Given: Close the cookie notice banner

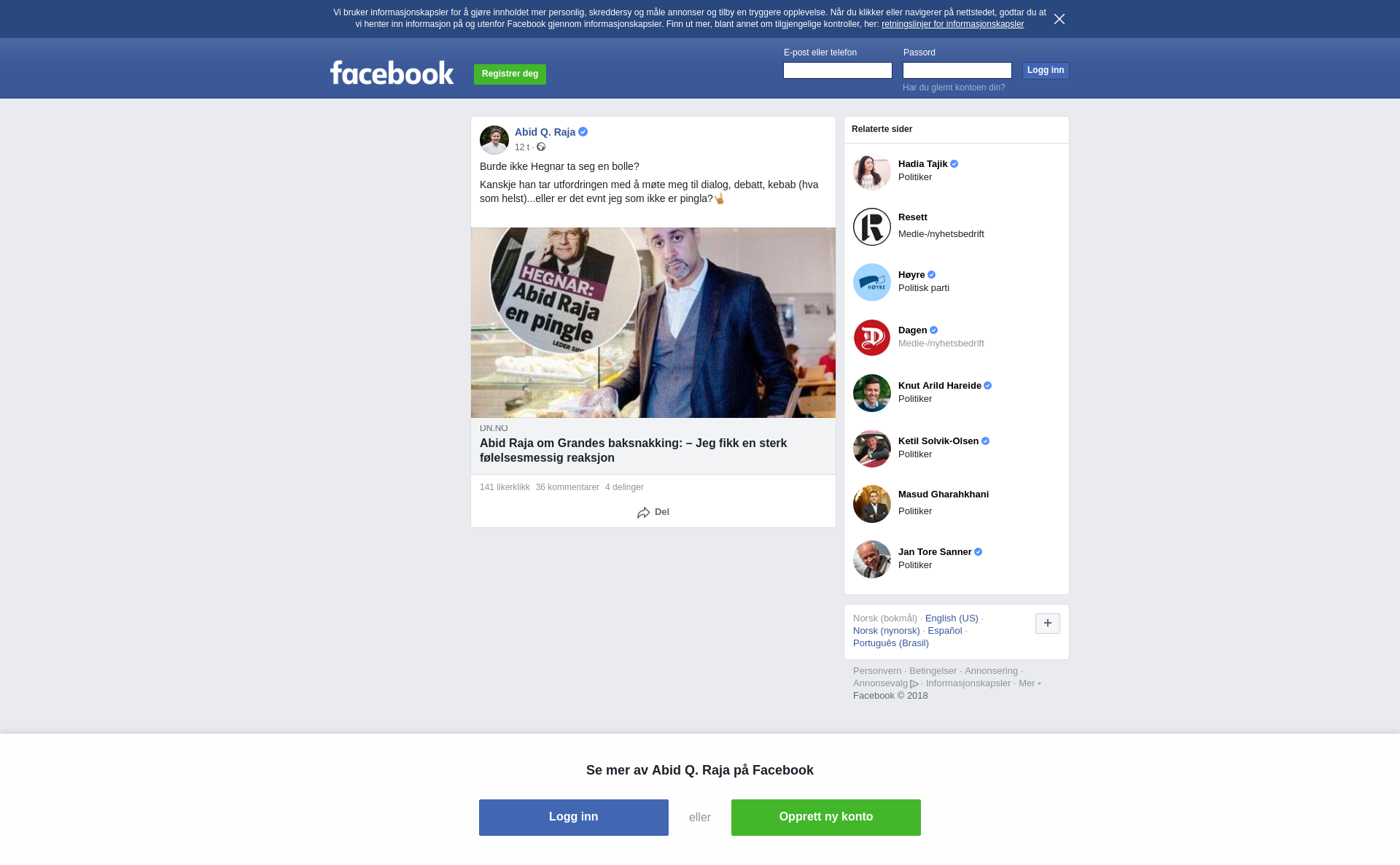Looking at the screenshot, I should click(x=1059, y=19).
